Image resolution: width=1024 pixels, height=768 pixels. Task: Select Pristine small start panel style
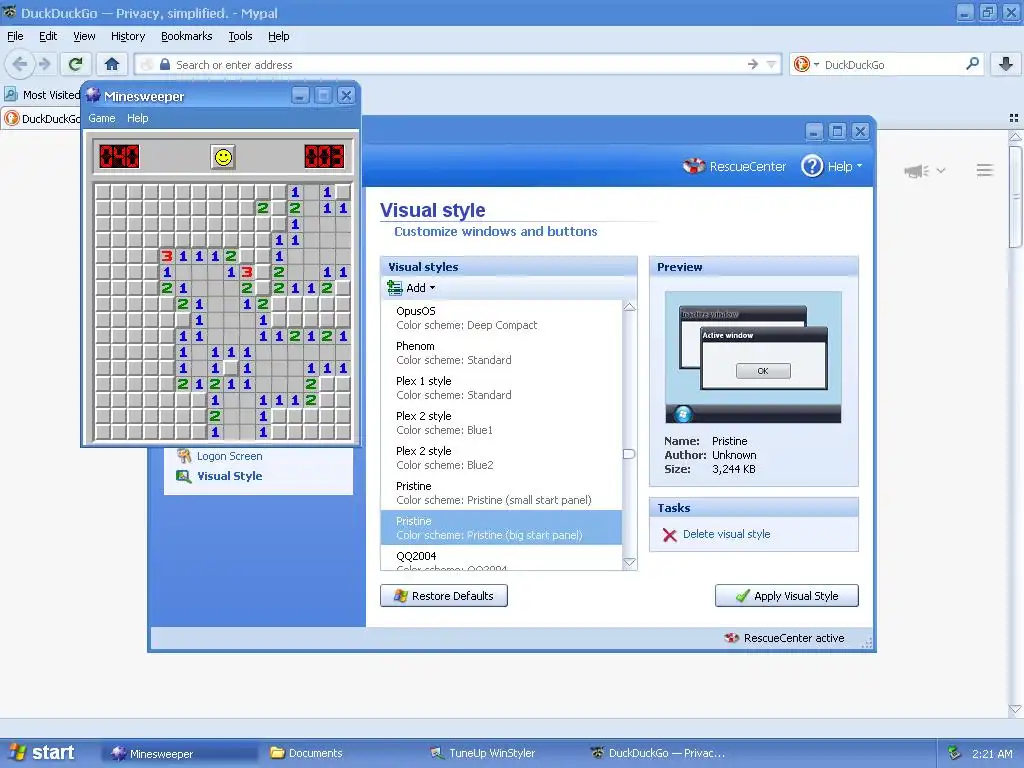coord(502,493)
